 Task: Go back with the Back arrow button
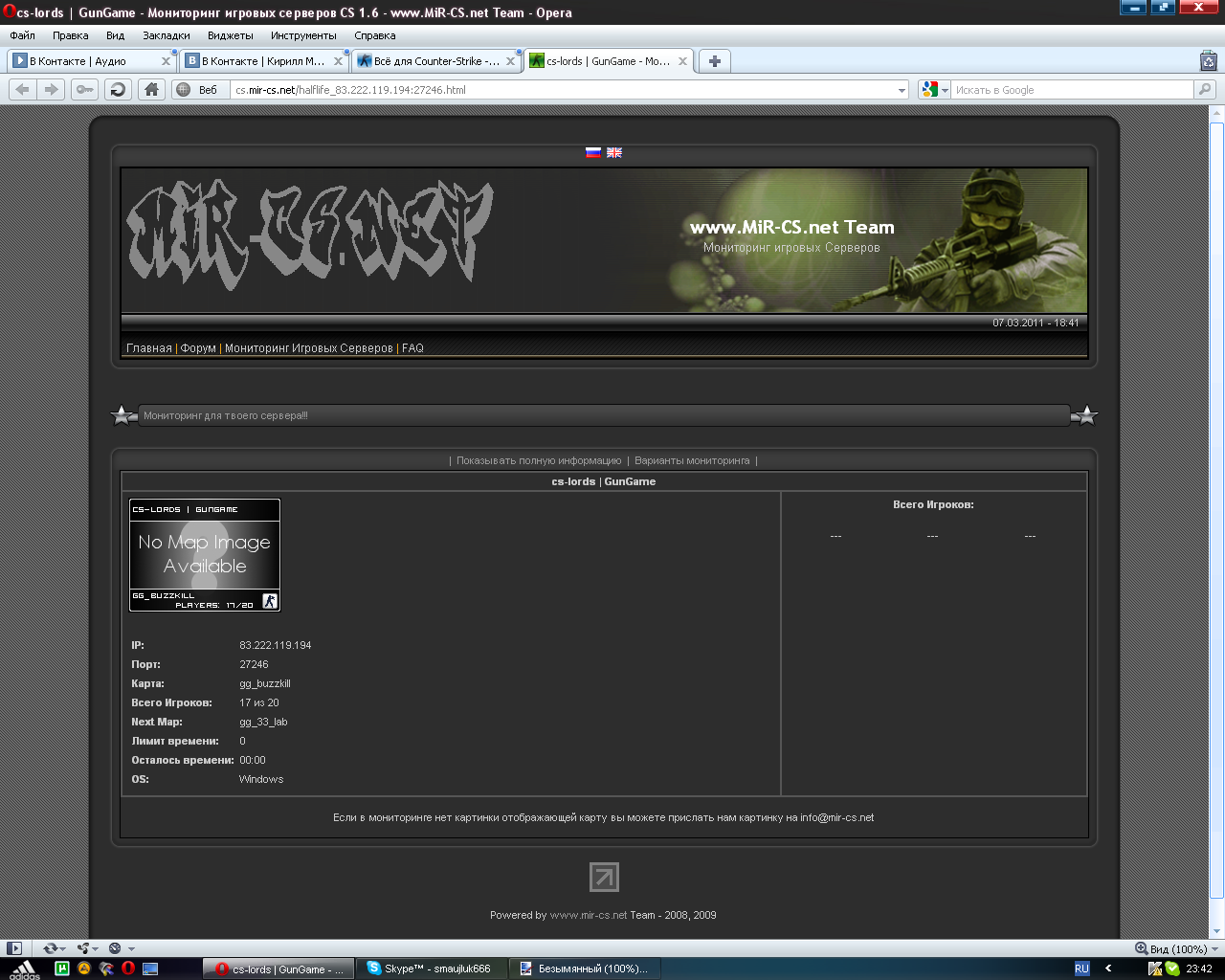pos(23,89)
